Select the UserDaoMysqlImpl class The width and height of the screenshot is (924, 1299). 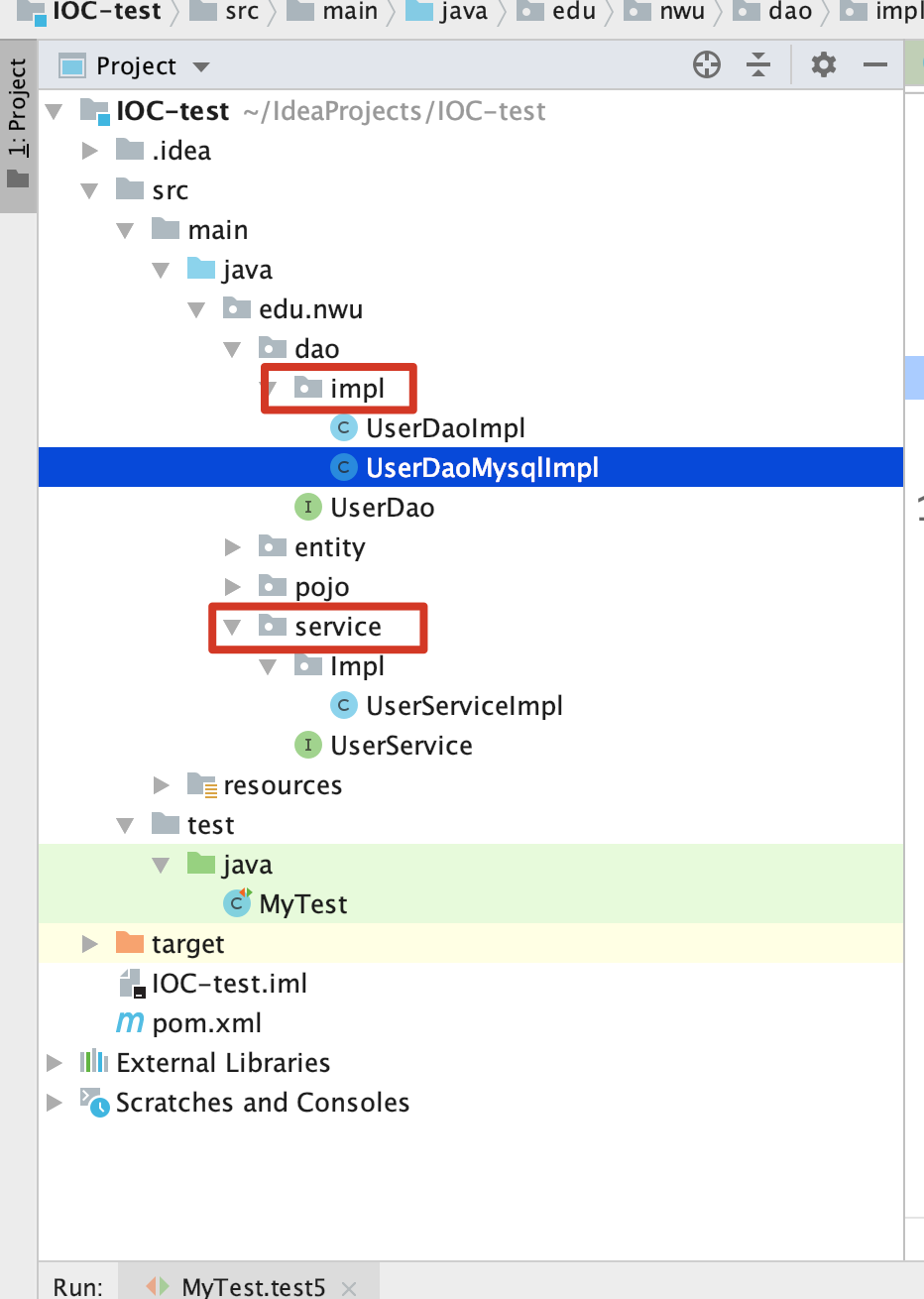pos(482,468)
